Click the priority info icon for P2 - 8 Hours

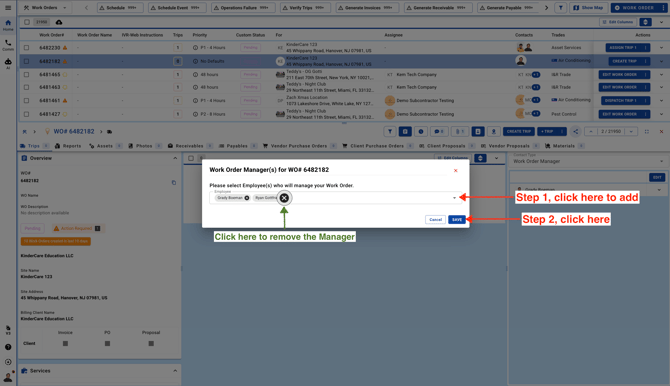pyautogui.click(x=195, y=114)
